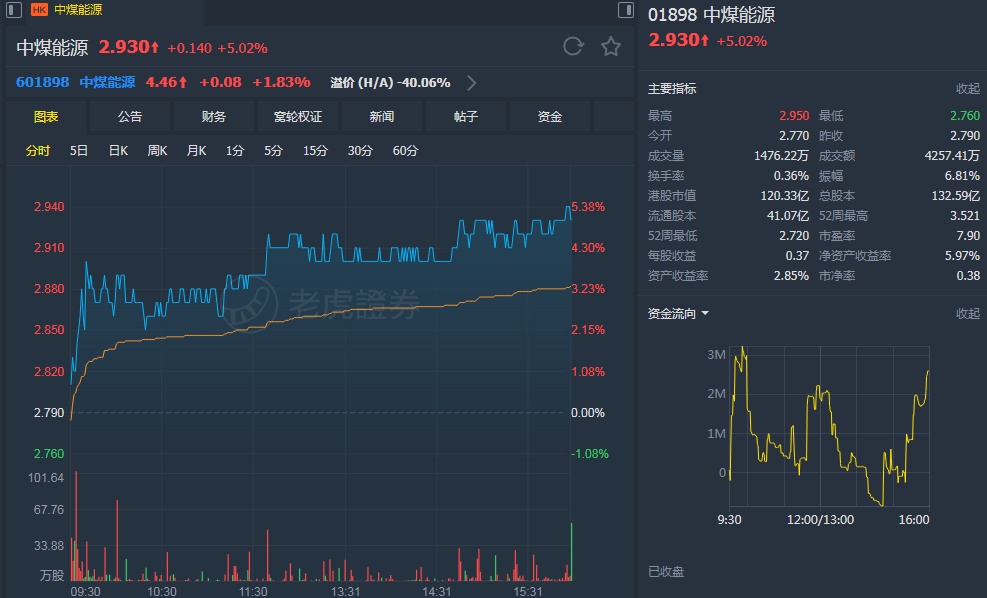Click 2.940 price axis label
The height and width of the screenshot is (598, 987).
[49, 206]
